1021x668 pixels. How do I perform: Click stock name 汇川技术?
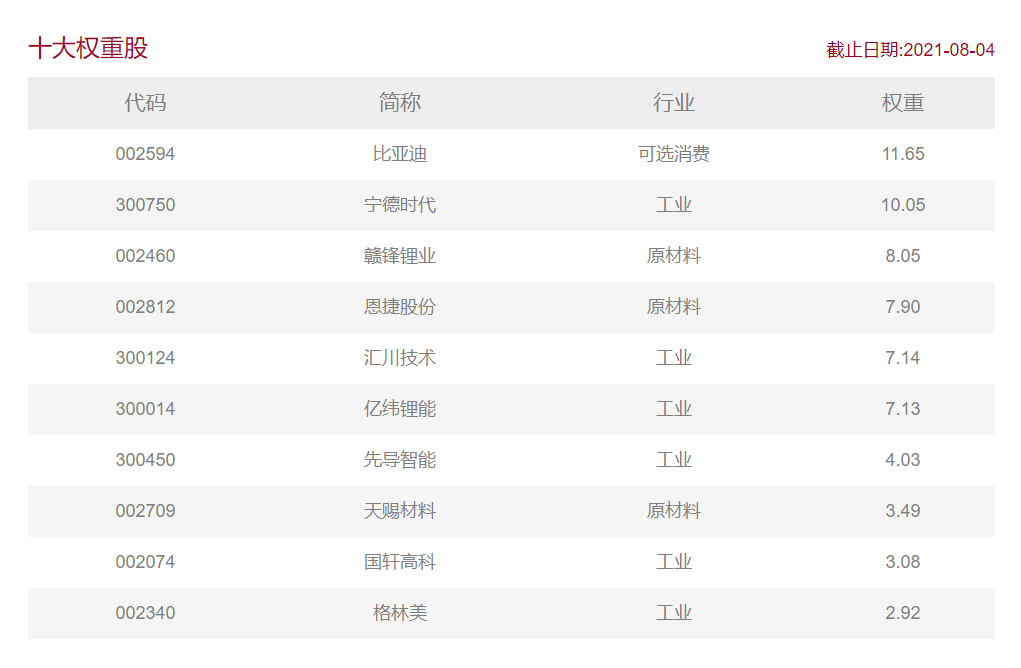400,358
